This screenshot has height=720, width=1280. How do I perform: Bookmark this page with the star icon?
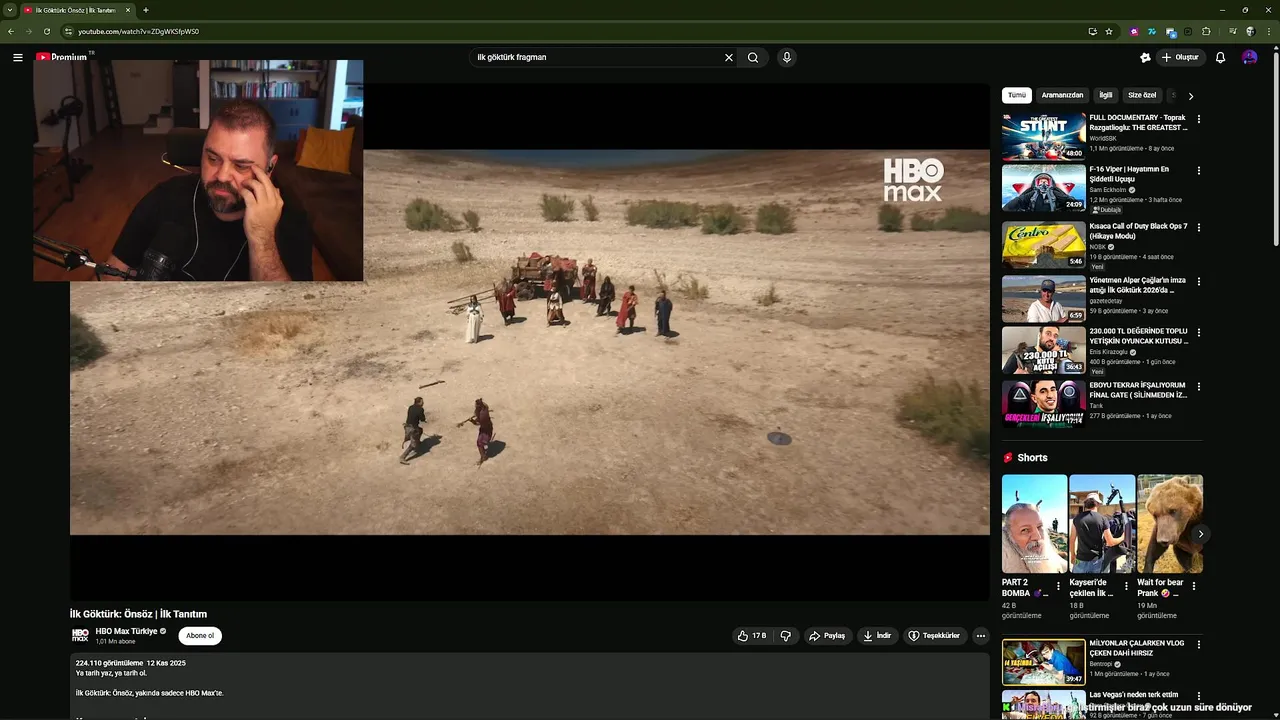coord(1109,31)
